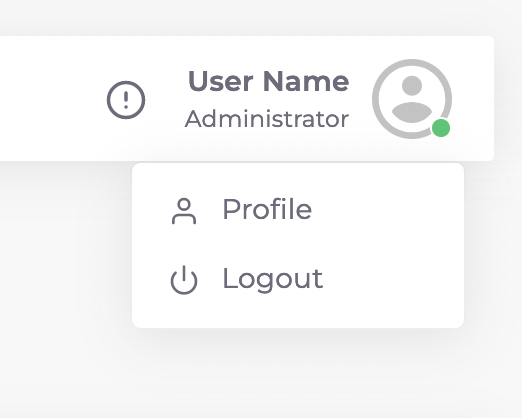Image resolution: width=522 pixels, height=418 pixels.
Task: Click blank header bar left of alert
Action: tap(50, 99)
